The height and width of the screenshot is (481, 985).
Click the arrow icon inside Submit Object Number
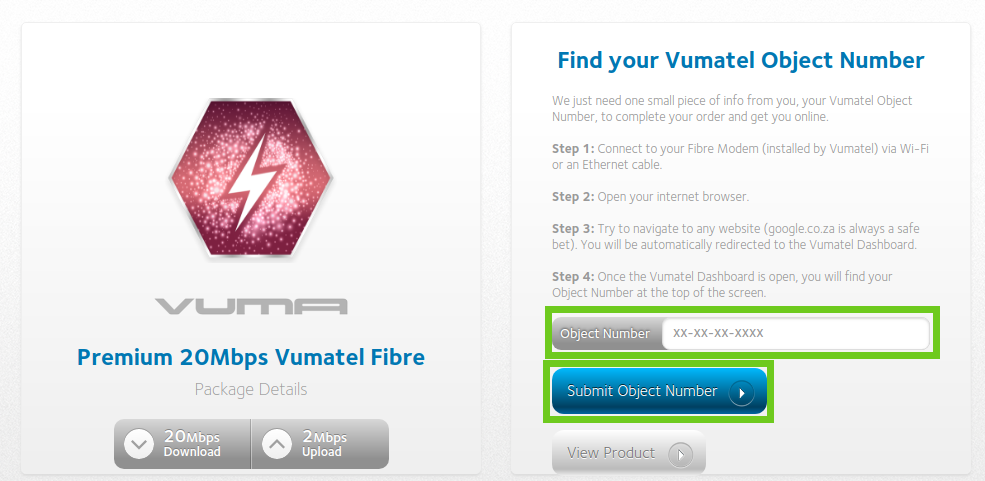[x=741, y=393]
